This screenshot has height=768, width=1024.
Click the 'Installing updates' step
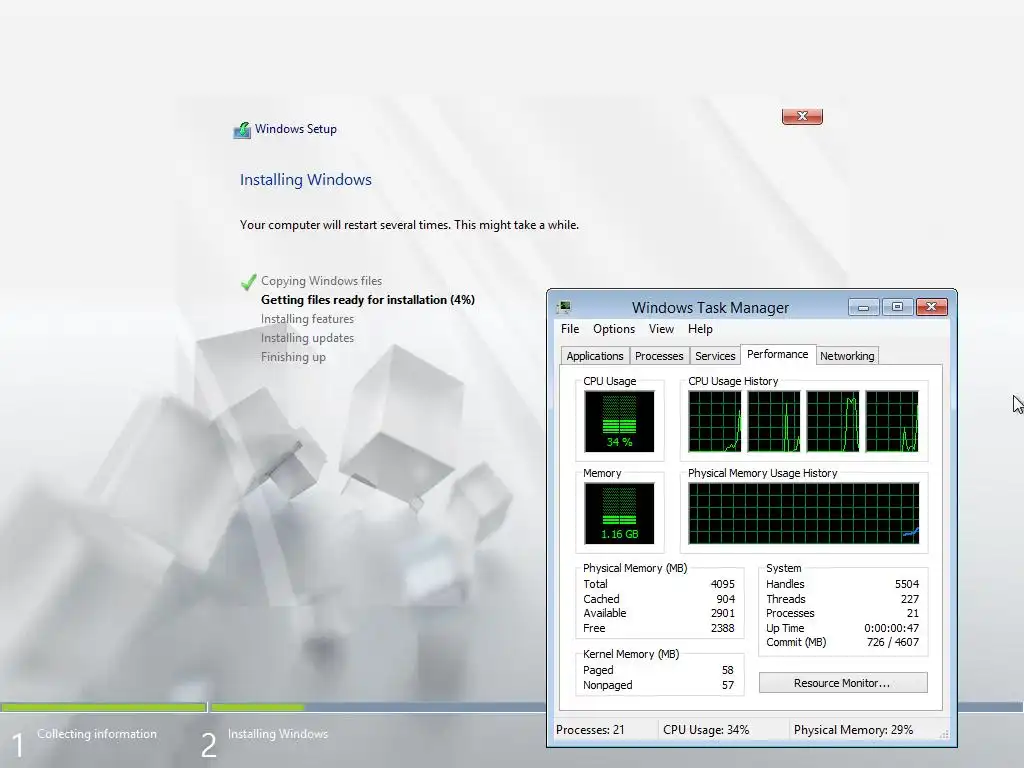(308, 338)
